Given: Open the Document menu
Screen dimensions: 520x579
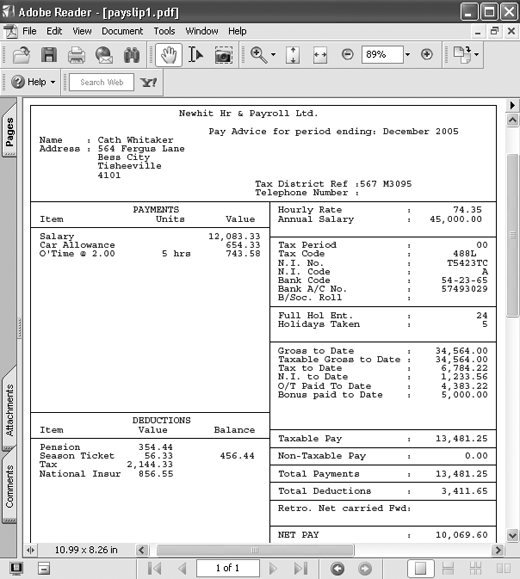Looking at the screenshot, I should pos(122,31).
